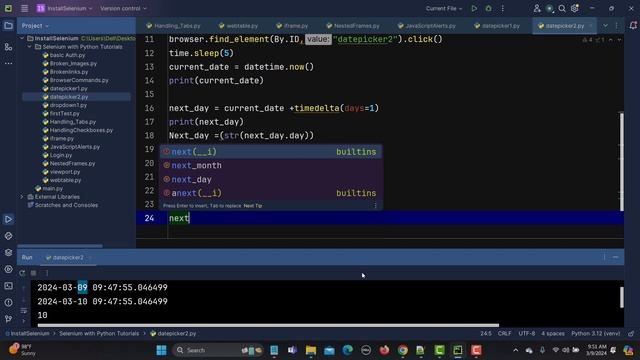Open IDE settings gear
The width and height of the screenshot is (640, 360).
[x=575, y=8]
